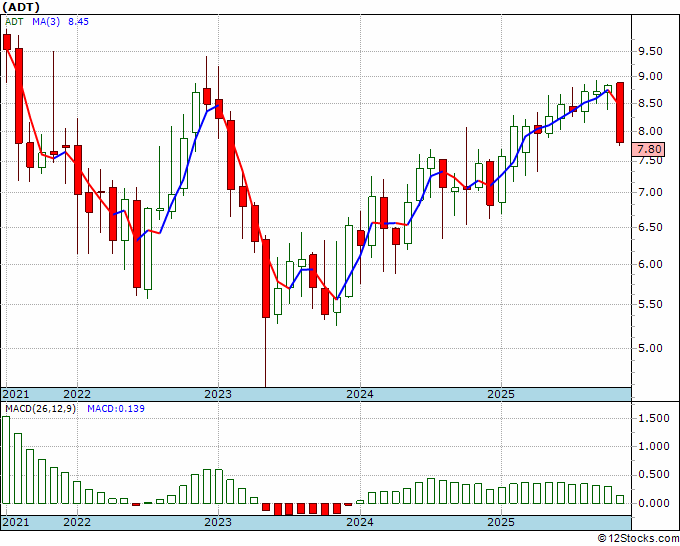Click the 0.000 MACD axis label
Viewport: 680px width, 546px height.
pos(654,503)
